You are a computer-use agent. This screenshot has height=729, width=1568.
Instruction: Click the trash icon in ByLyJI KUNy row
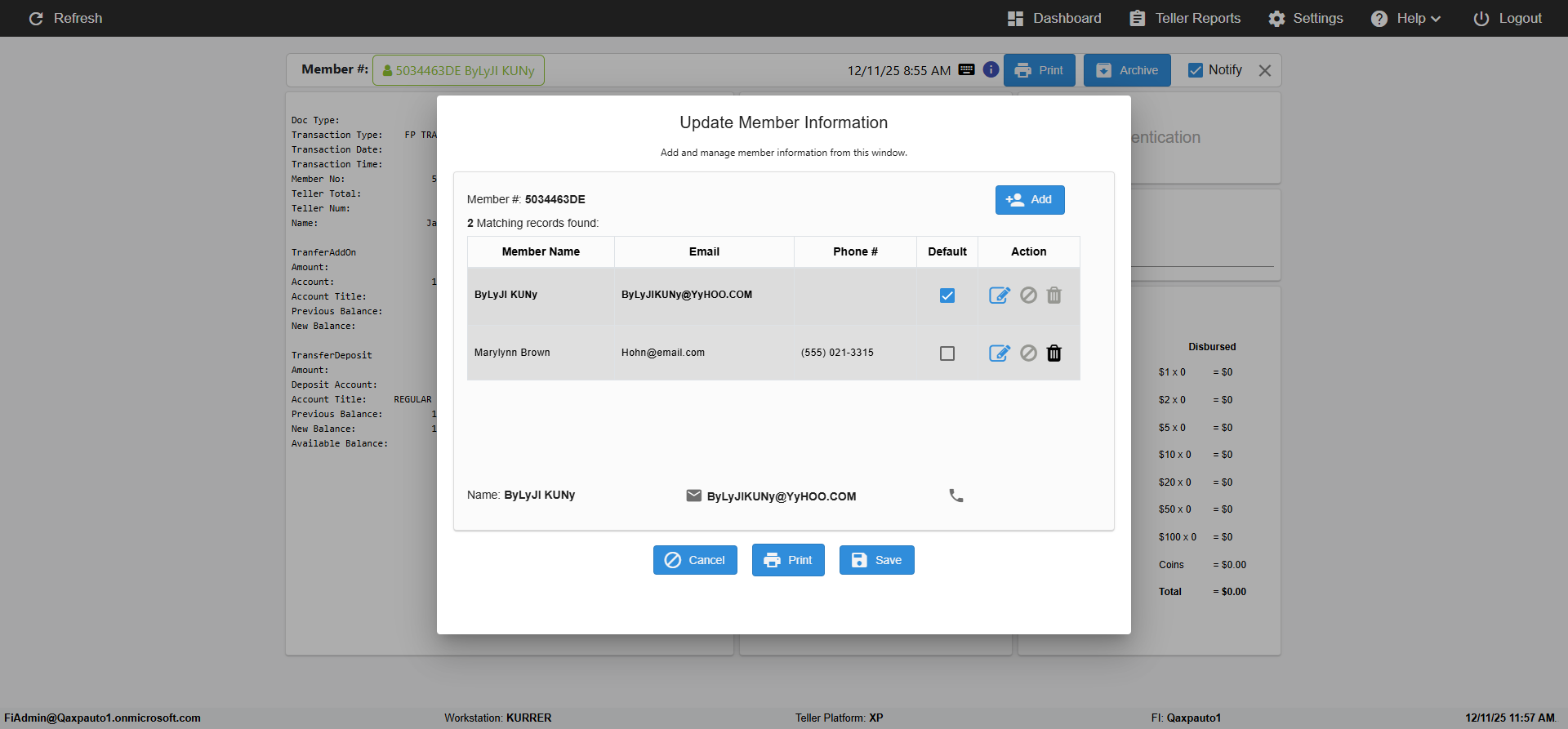(1054, 296)
